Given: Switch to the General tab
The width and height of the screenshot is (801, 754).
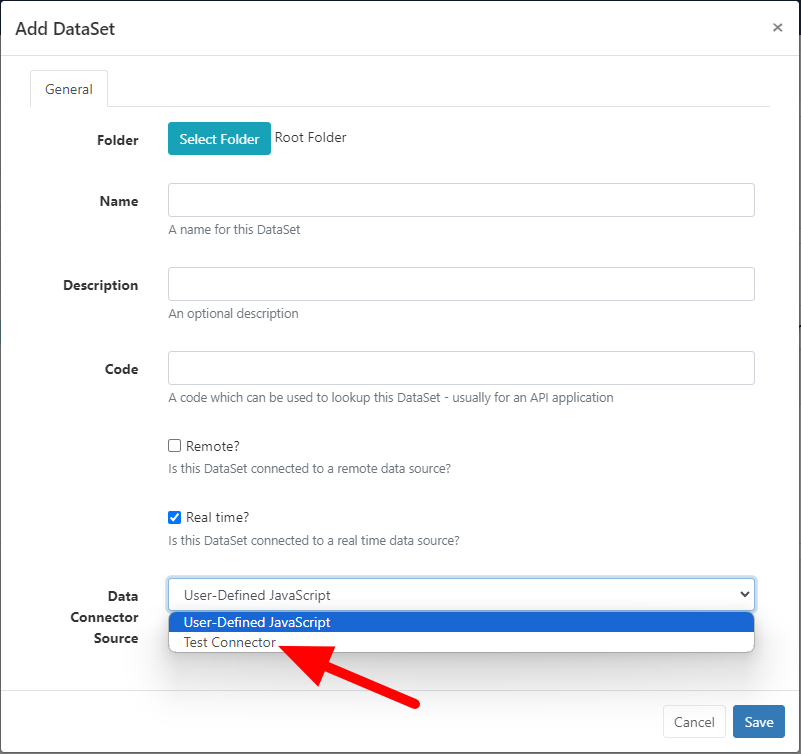Looking at the screenshot, I should coord(69,89).
